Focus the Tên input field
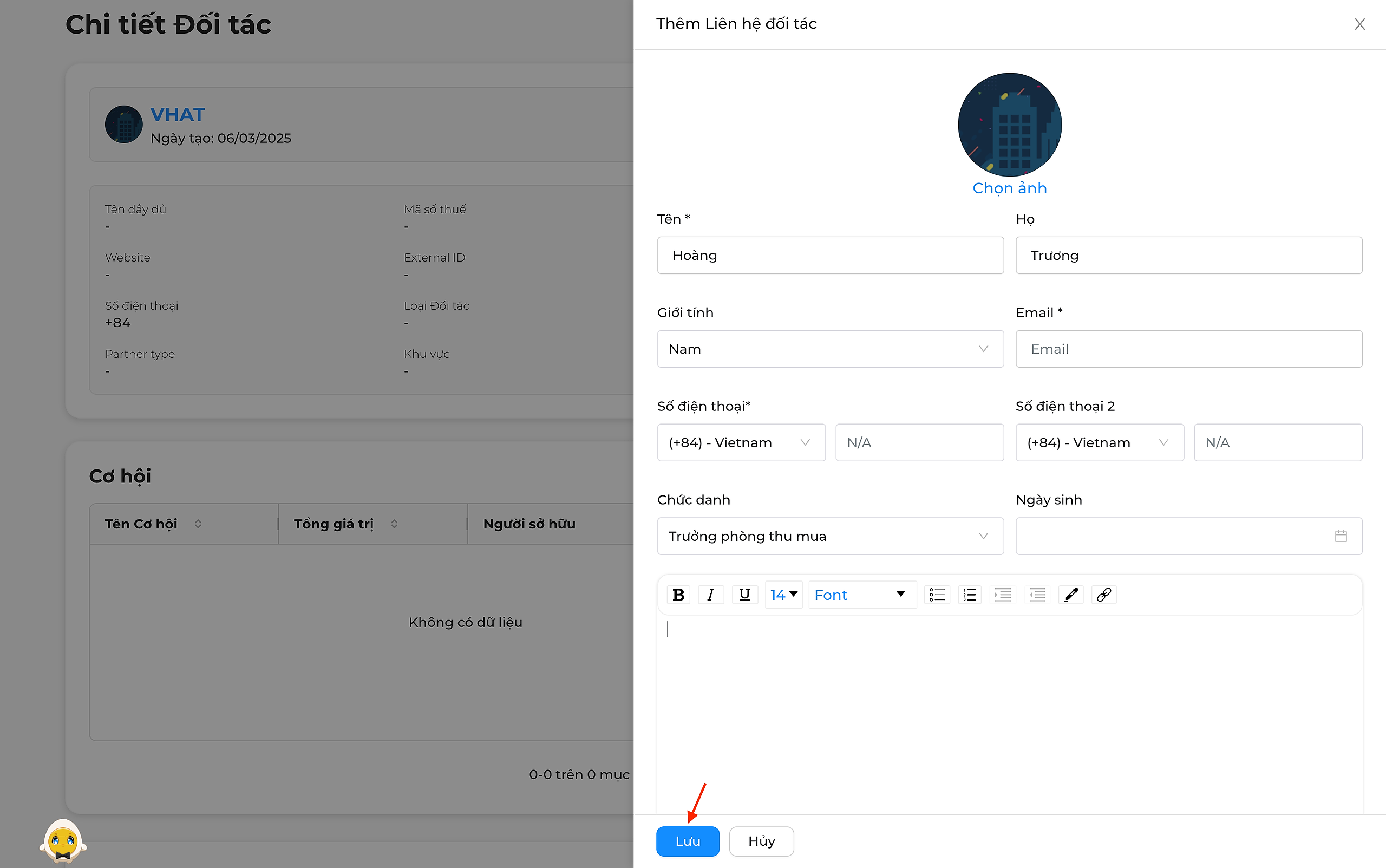This screenshot has height=868, width=1386. point(830,256)
